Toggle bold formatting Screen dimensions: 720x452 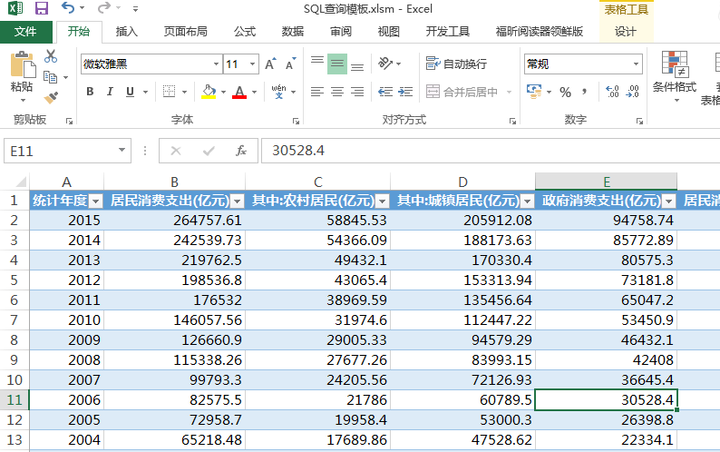[90, 91]
